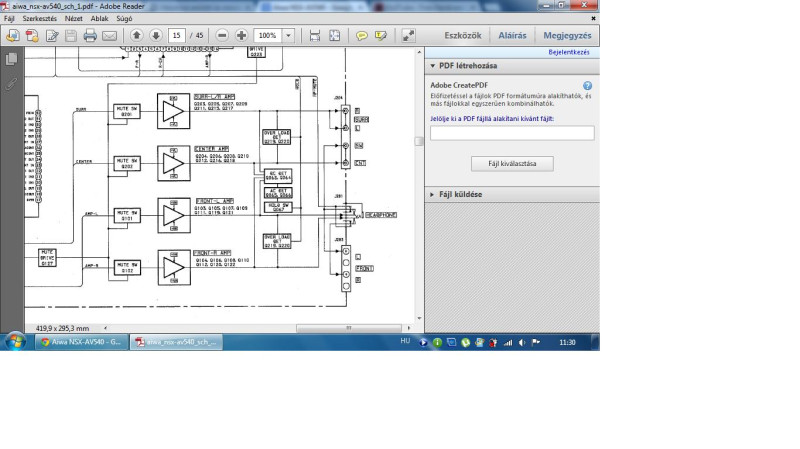Click the sign/edit document toolbar icon
800x449 pixels.
(52, 35)
